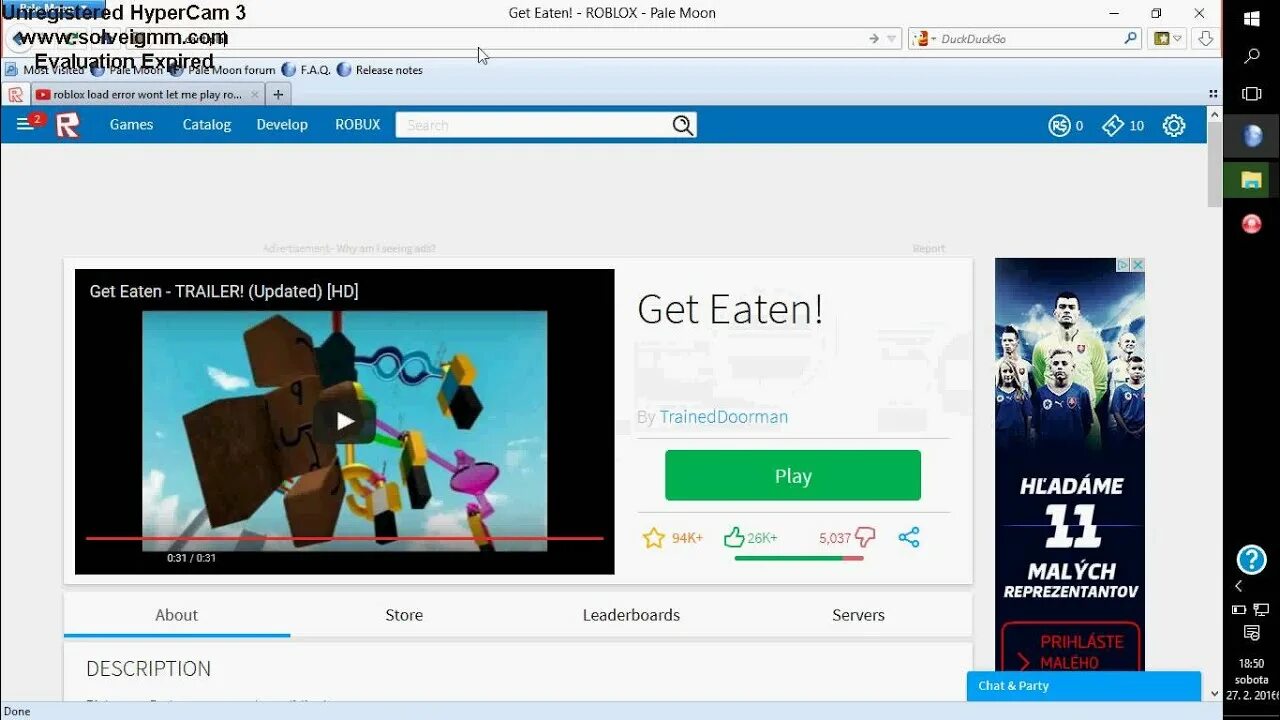Open the Catalog menu
Image resolution: width=1280 pixels, height=720 pixels.
pyautogui.click(x=206, y=125)
